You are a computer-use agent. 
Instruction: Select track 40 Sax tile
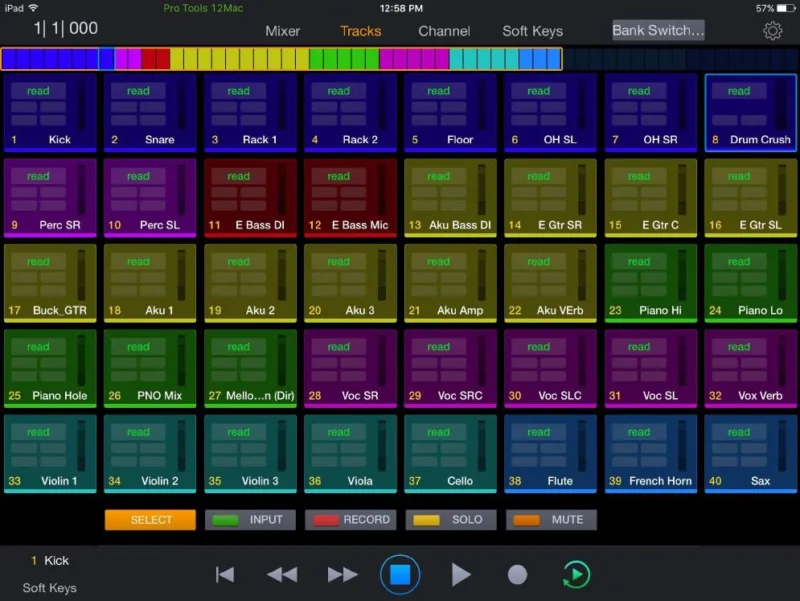pos(751,454)
